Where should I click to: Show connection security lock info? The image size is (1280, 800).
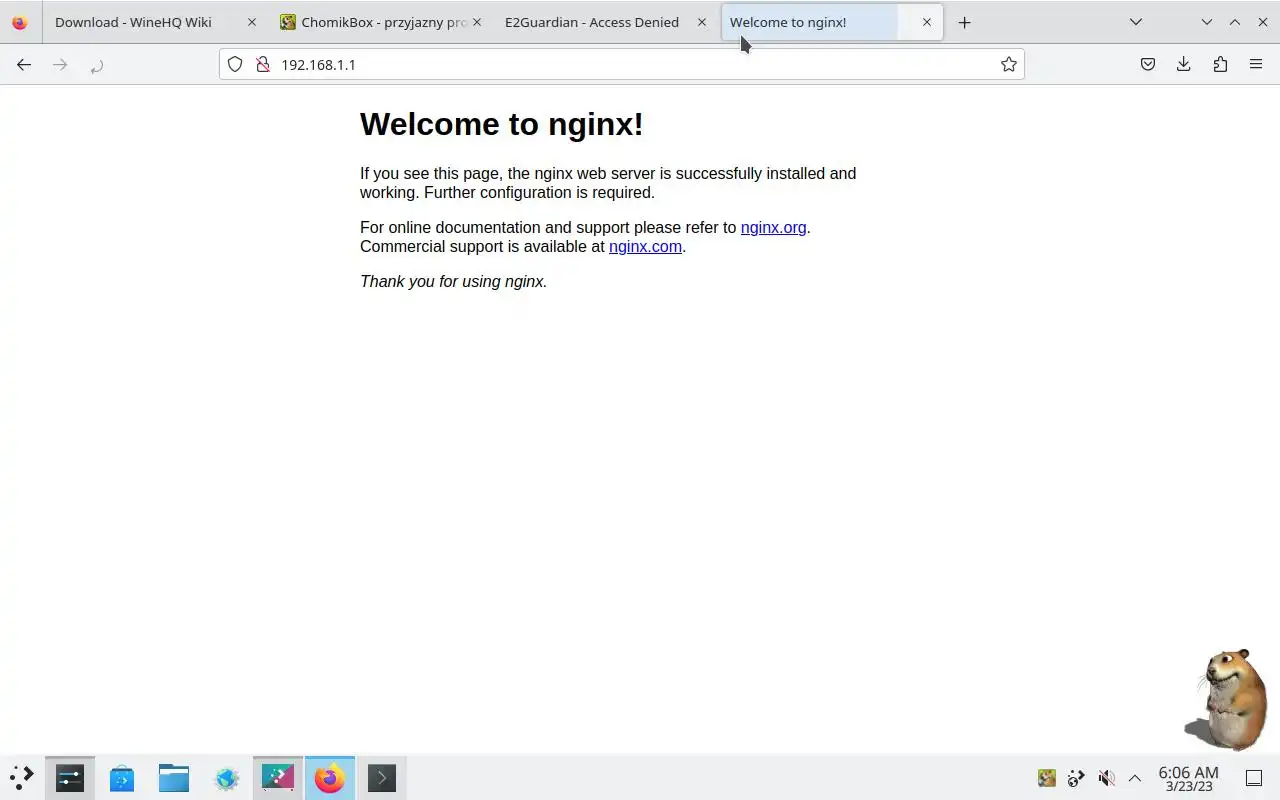click(263, 65)
